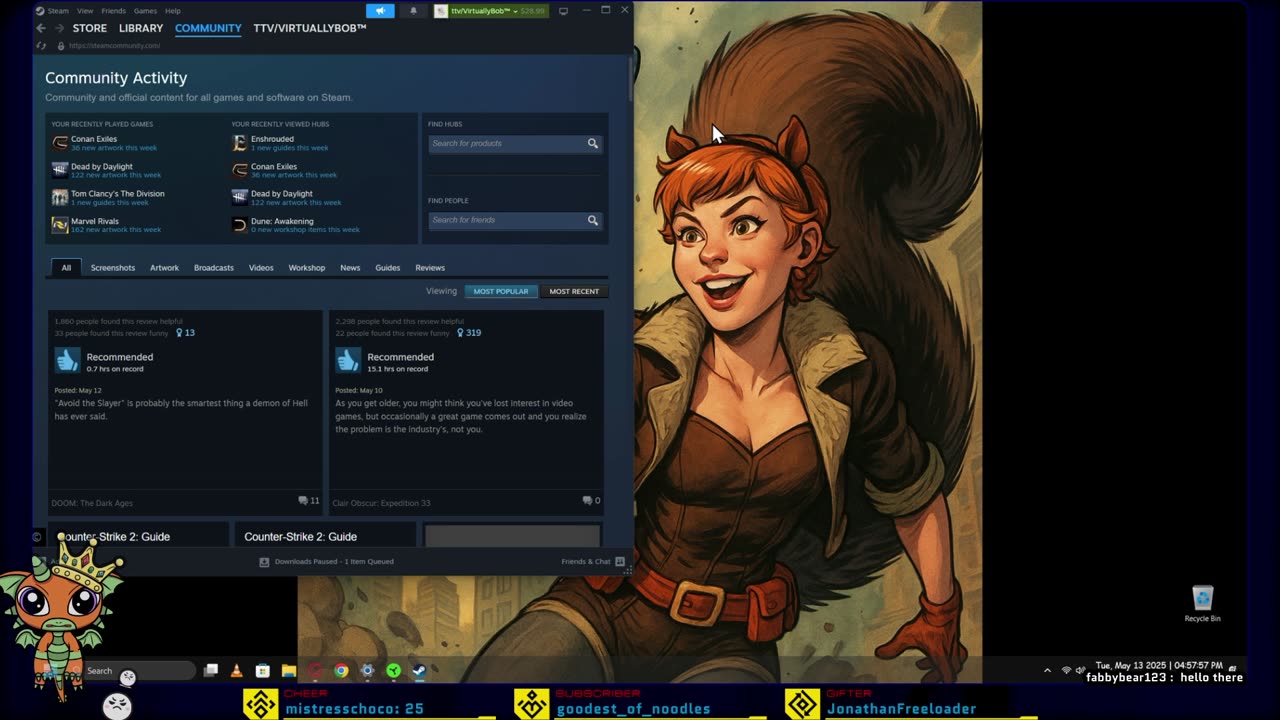
Task: Open the COMMUNITY section
Action: [208, 28]
